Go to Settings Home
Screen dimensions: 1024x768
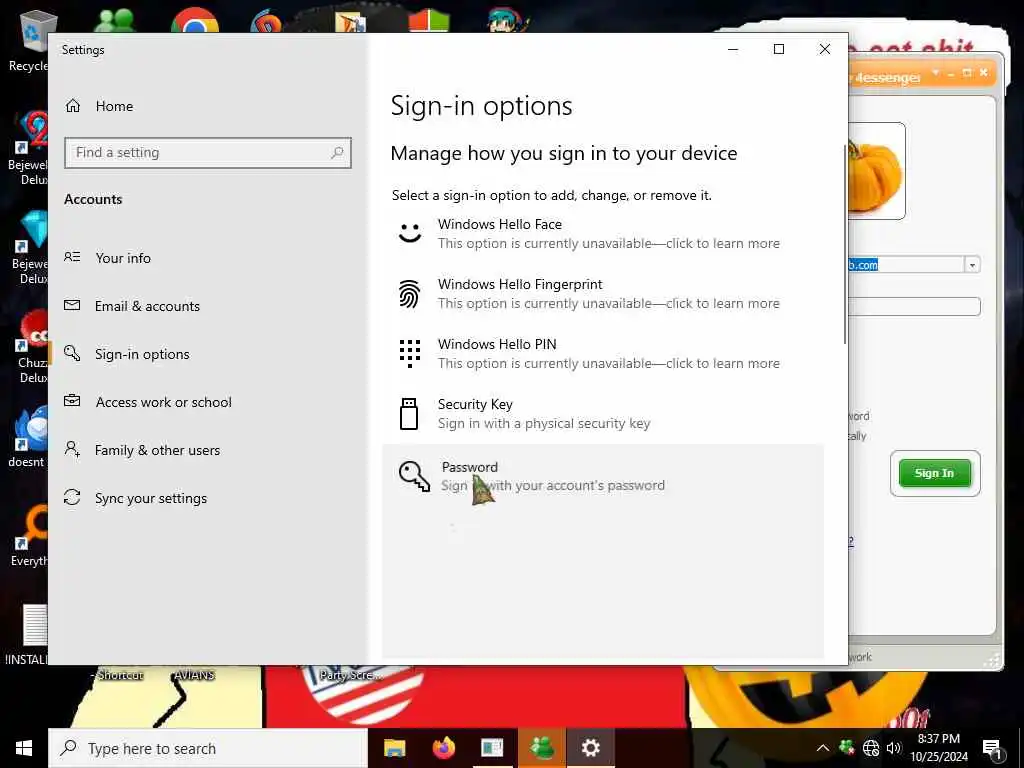pyautogui.click(x=99, y=106)
